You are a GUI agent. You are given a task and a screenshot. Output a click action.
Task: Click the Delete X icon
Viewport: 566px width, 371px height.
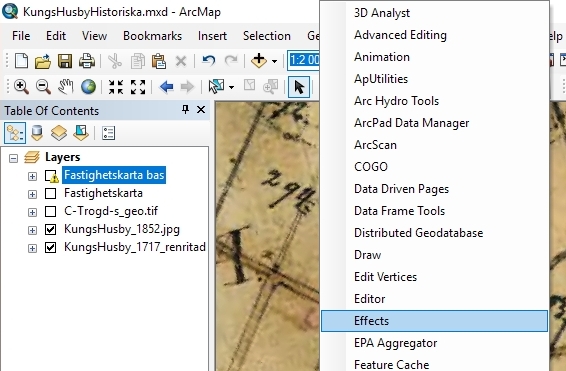click(181, 61)
